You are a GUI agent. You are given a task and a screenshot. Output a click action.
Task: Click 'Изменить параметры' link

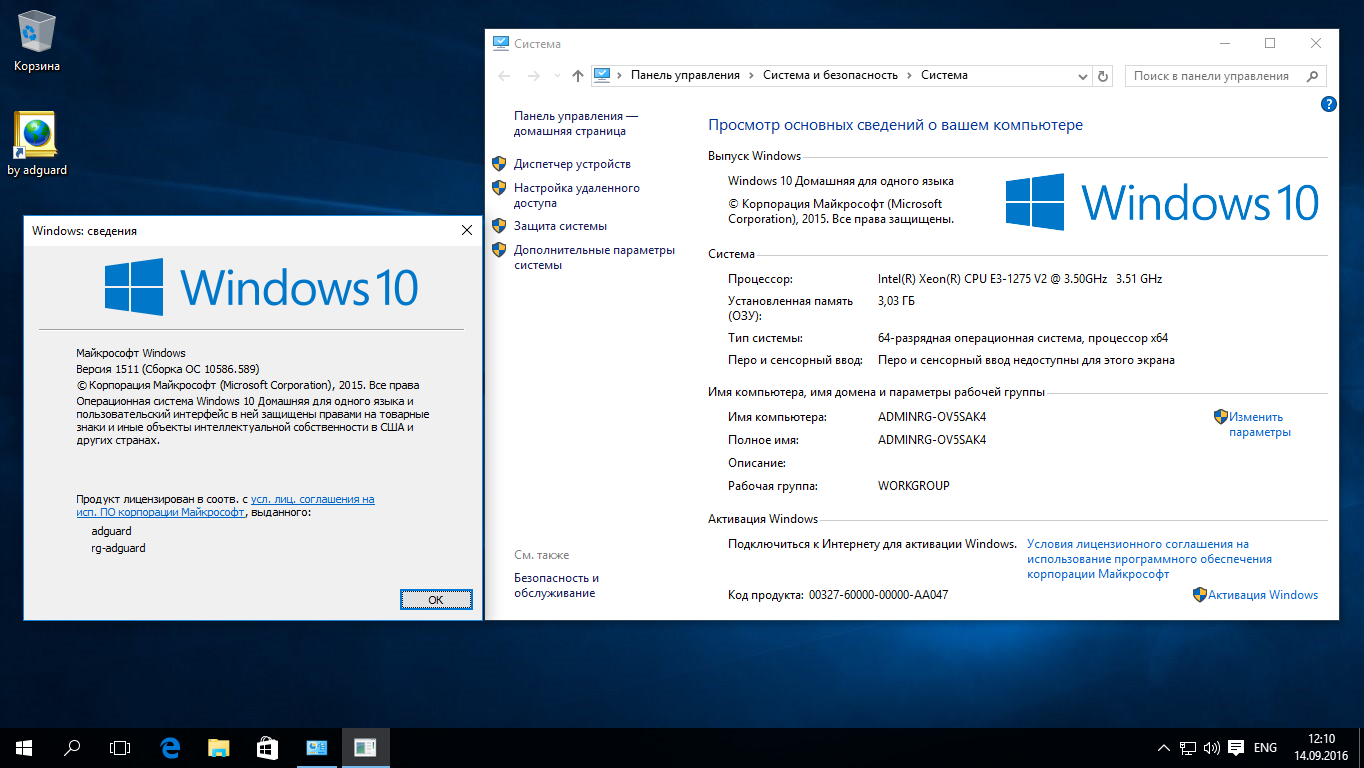pyautogui.click(x=1260, y=425)
